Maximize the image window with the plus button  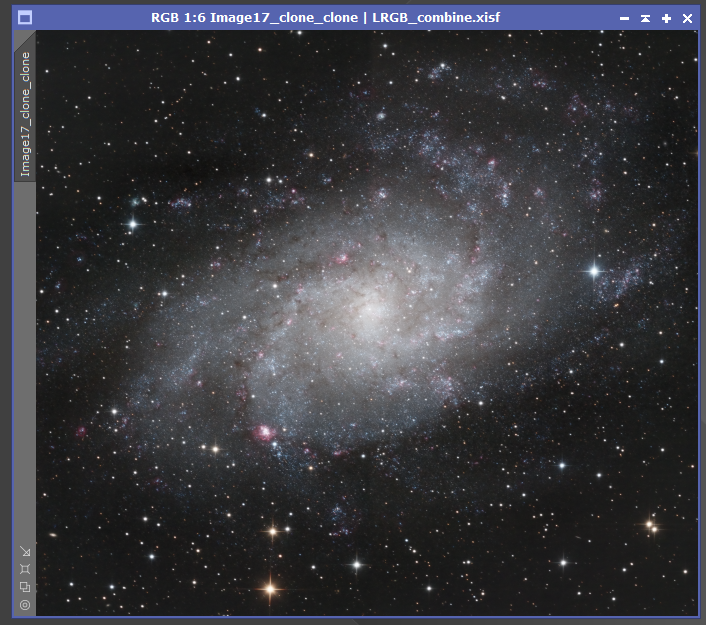click(666, 18)
